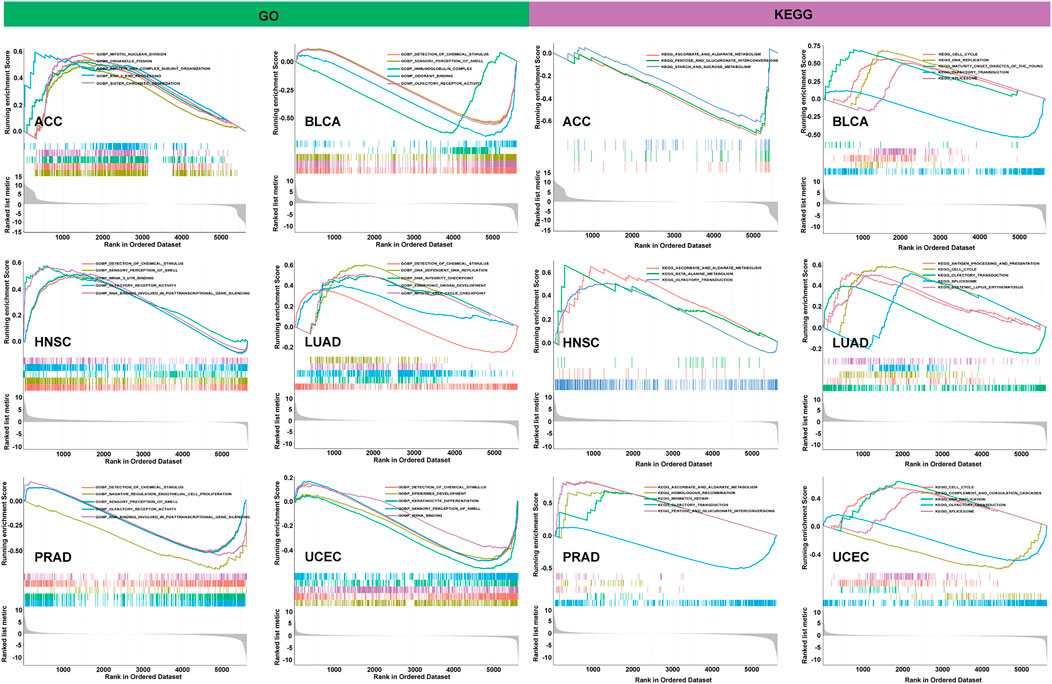1052x684 pixels.
Task: Select "Rank in Ordered Dataset" under the GO LUAD plot
Action: pos(412,460)
